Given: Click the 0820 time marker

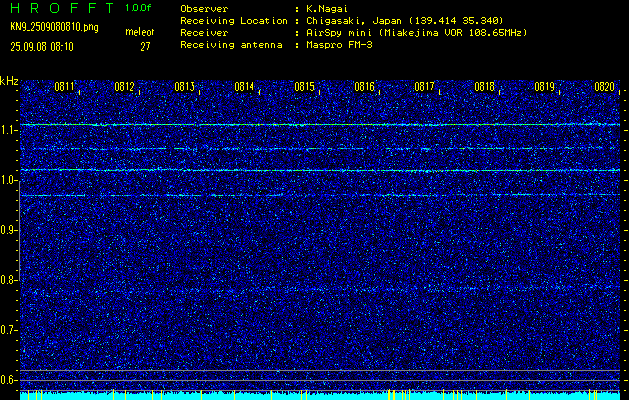Looking at the screenshot, I should [605, 87].
